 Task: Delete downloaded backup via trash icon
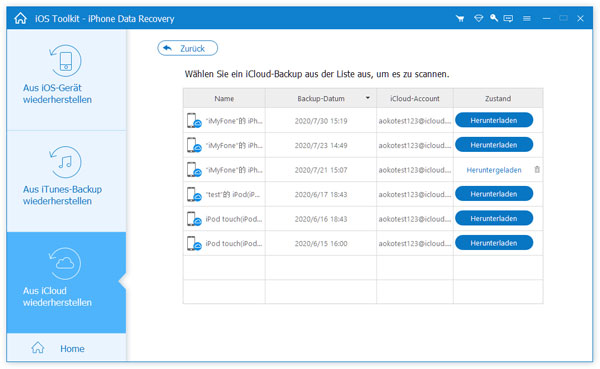(537, 169)
